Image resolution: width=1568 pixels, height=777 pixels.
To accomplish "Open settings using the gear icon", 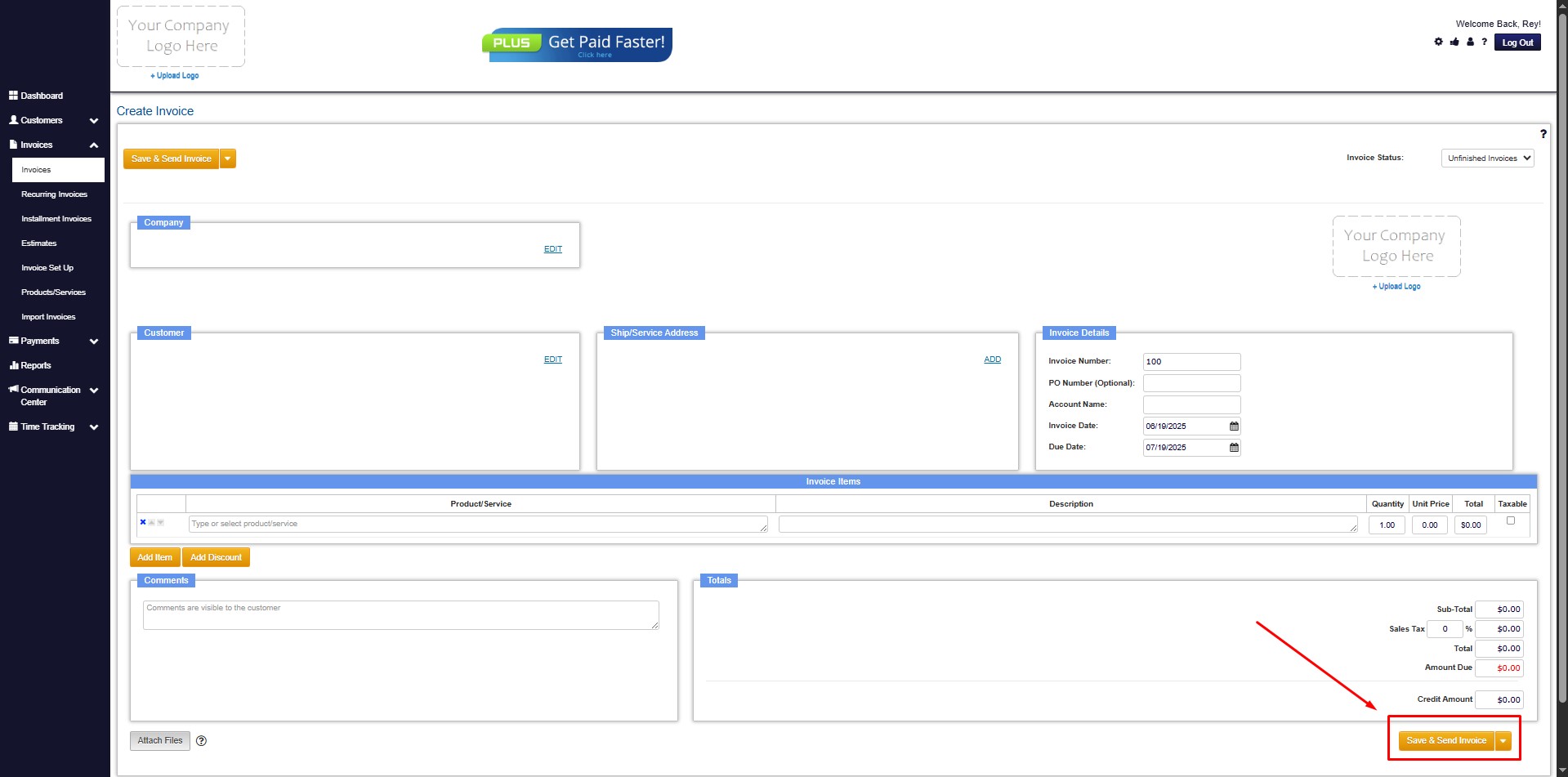I will 1438,42.
